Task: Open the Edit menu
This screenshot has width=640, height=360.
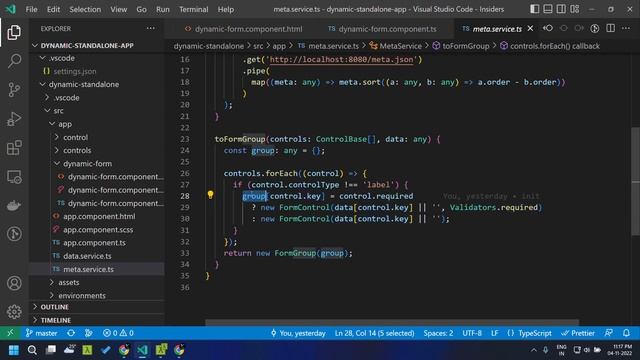Action: [x=53, y=9]
